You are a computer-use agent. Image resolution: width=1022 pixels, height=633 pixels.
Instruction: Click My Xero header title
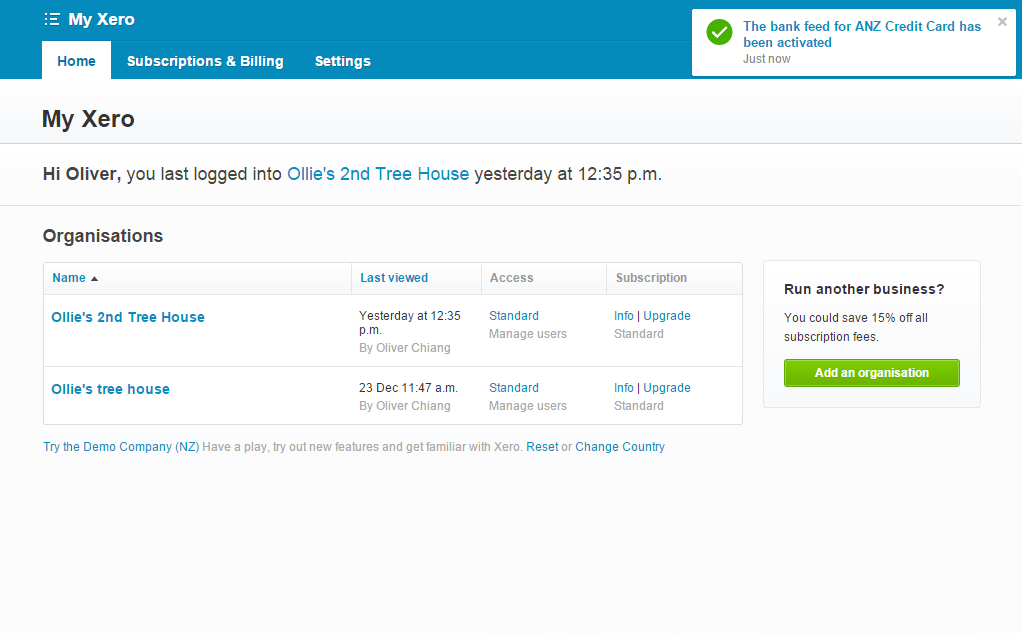click(x=101, y=20)
